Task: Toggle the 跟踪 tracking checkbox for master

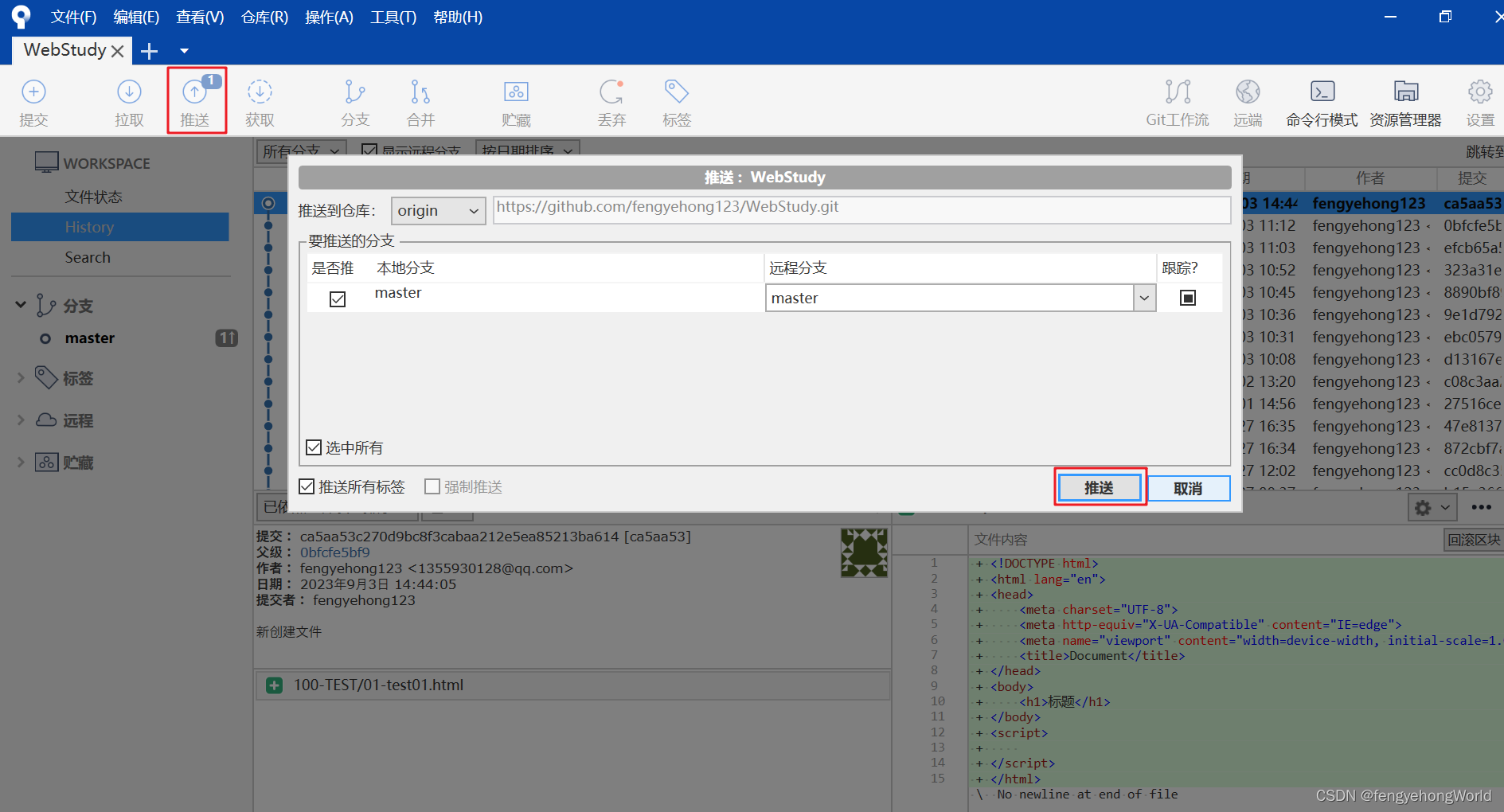Action: [1188, 298]
